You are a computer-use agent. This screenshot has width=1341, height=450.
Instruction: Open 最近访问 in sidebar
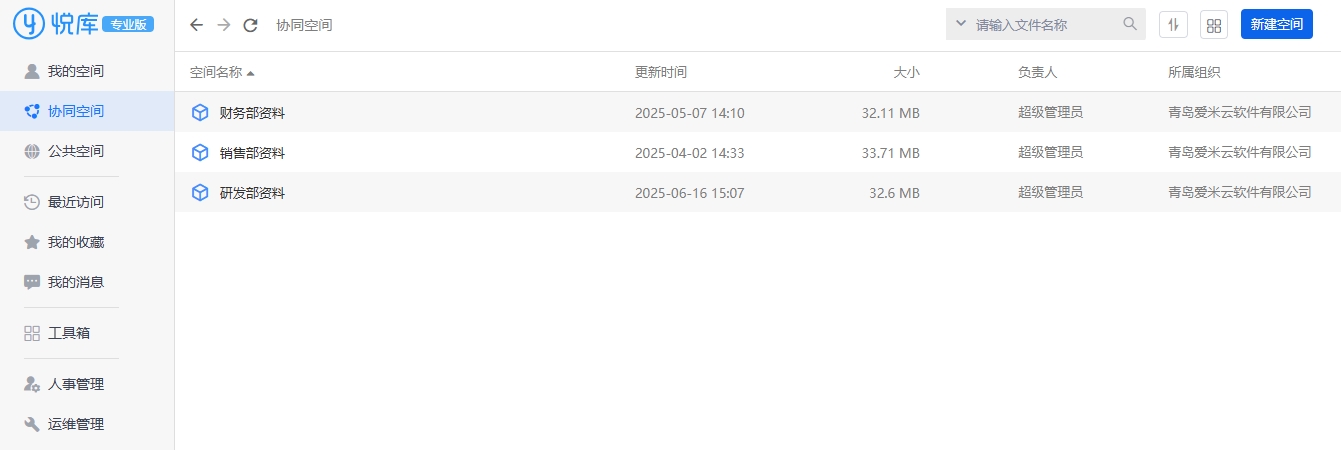(76, 202)
